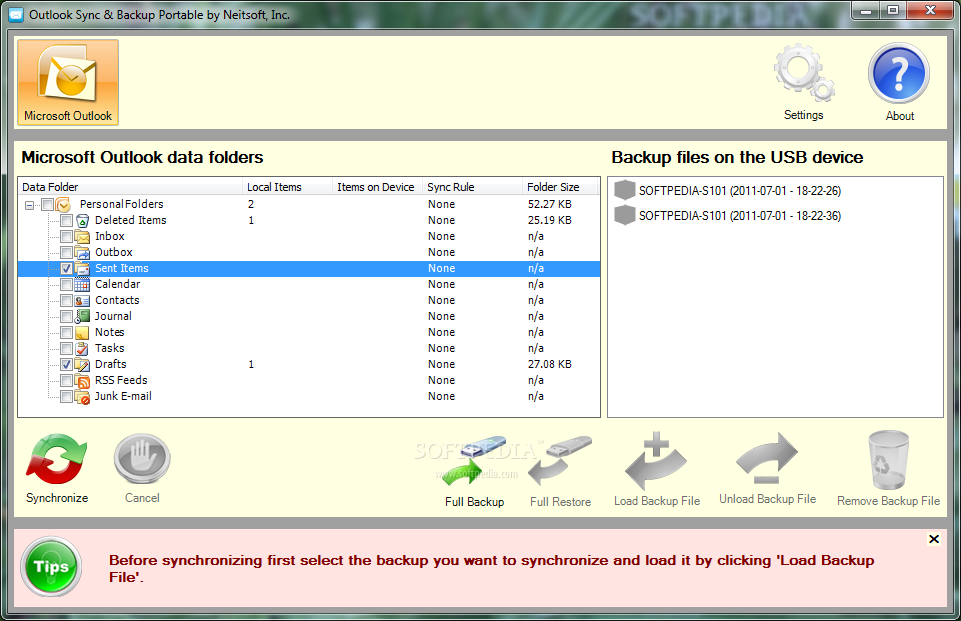
Task: Select backup SOFTPEDIA-S101 18-22-26
Action: point(728,191)
